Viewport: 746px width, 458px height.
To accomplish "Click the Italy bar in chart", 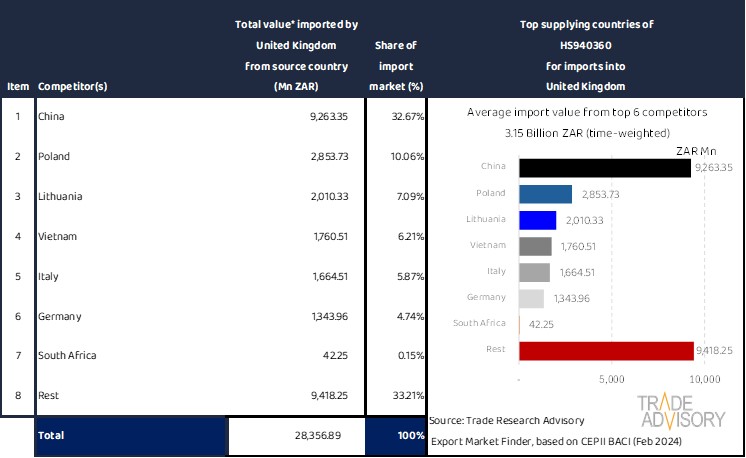I will click(535, 272).
